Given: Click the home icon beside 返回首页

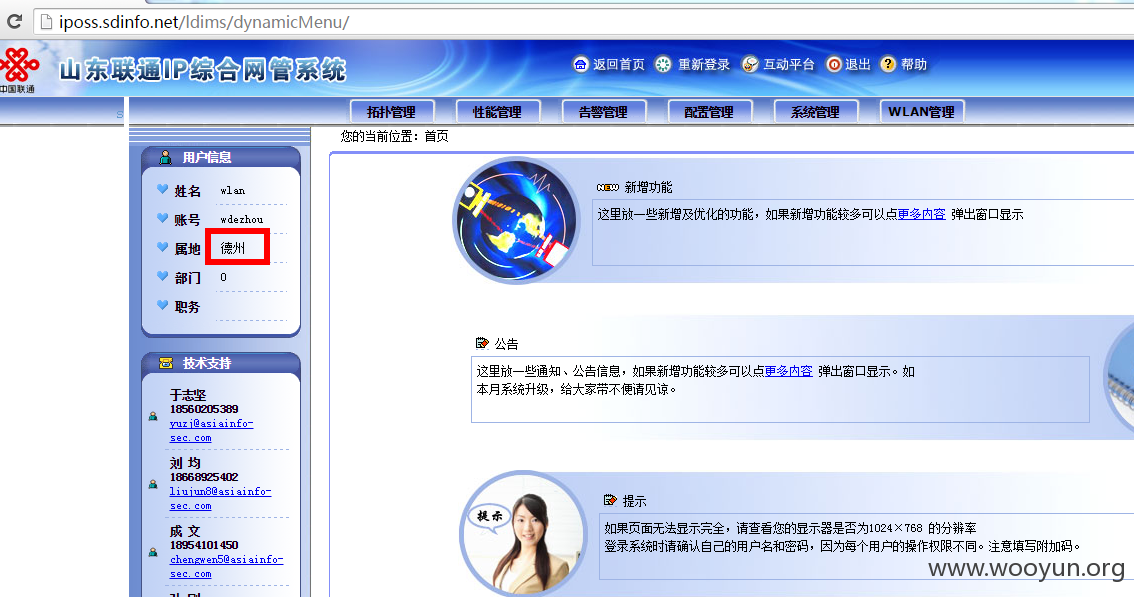Looking at the screenshot, I should coord(581,64).
